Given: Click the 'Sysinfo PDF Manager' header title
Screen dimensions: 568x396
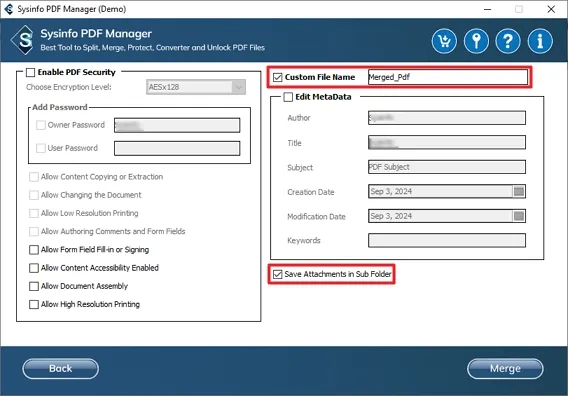Looking at the screenshot, I should point(96,34).
